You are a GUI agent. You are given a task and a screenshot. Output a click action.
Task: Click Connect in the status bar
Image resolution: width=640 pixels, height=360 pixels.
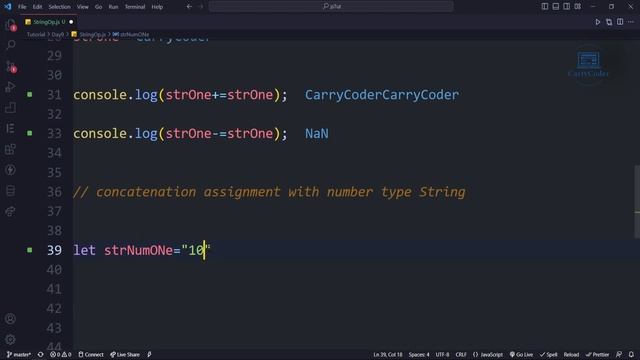91,354
